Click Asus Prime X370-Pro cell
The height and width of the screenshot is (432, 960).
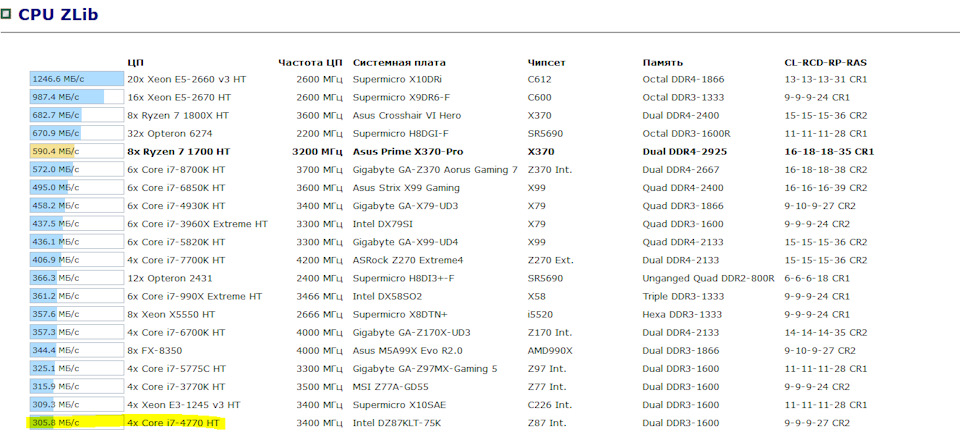[408, 151]
